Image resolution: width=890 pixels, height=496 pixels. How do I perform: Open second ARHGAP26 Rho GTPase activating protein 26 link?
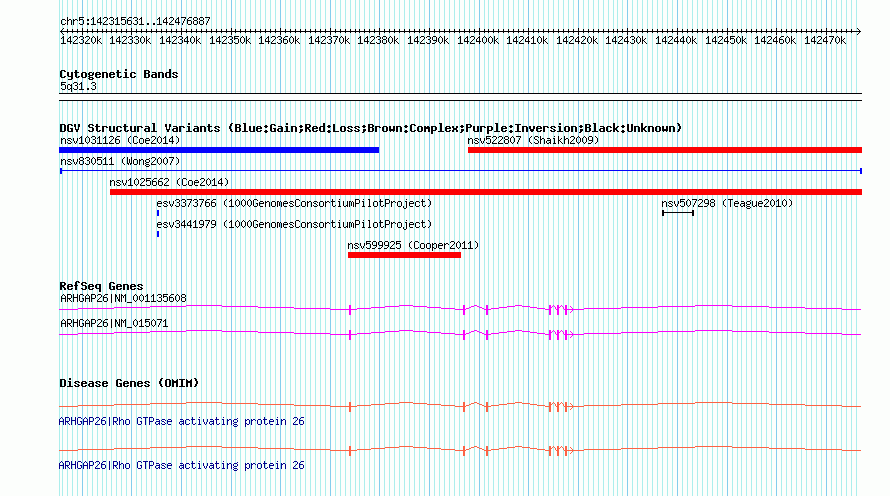pos(182,465)
